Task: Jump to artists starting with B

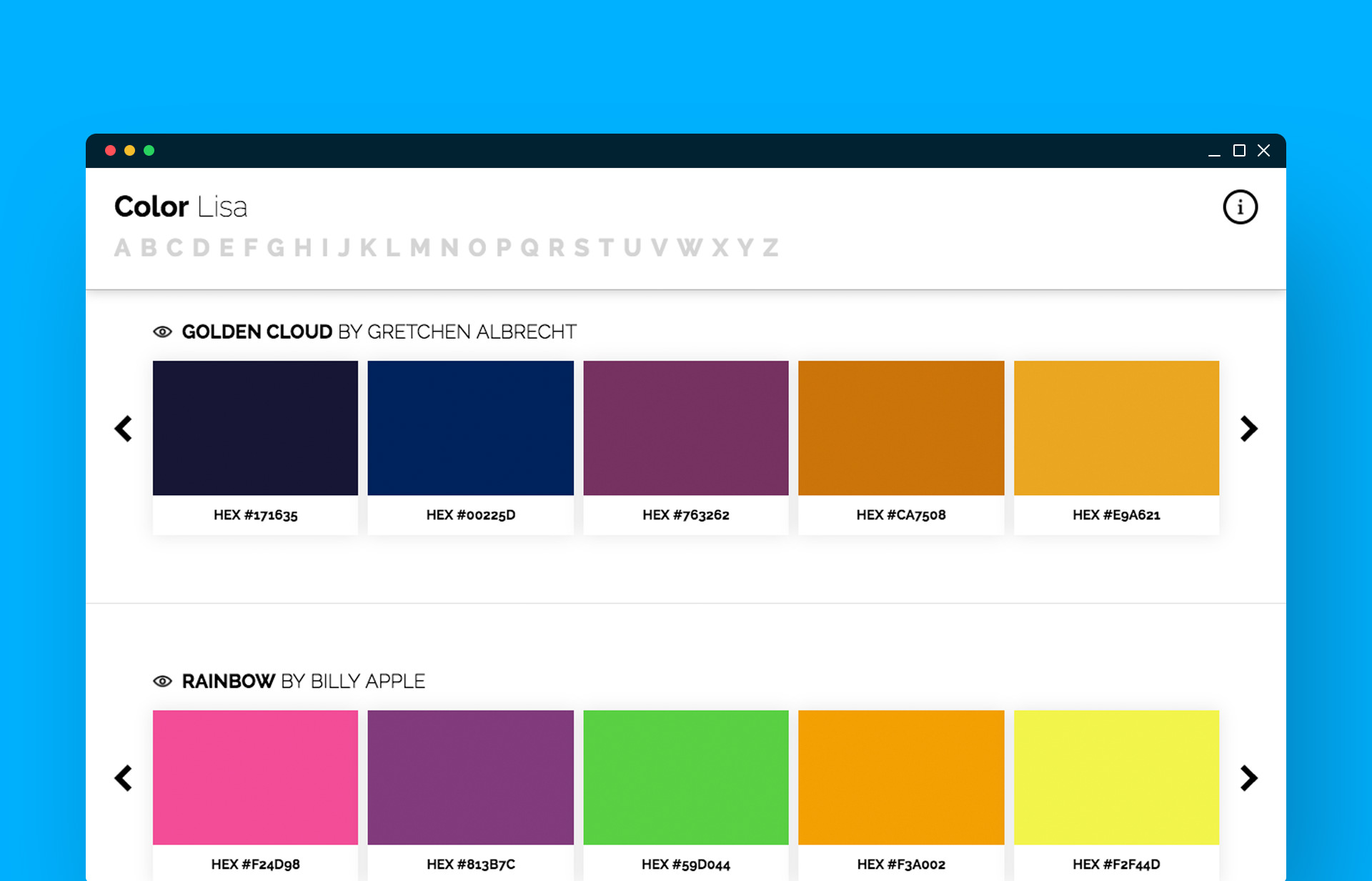Action: coord(149,248)
